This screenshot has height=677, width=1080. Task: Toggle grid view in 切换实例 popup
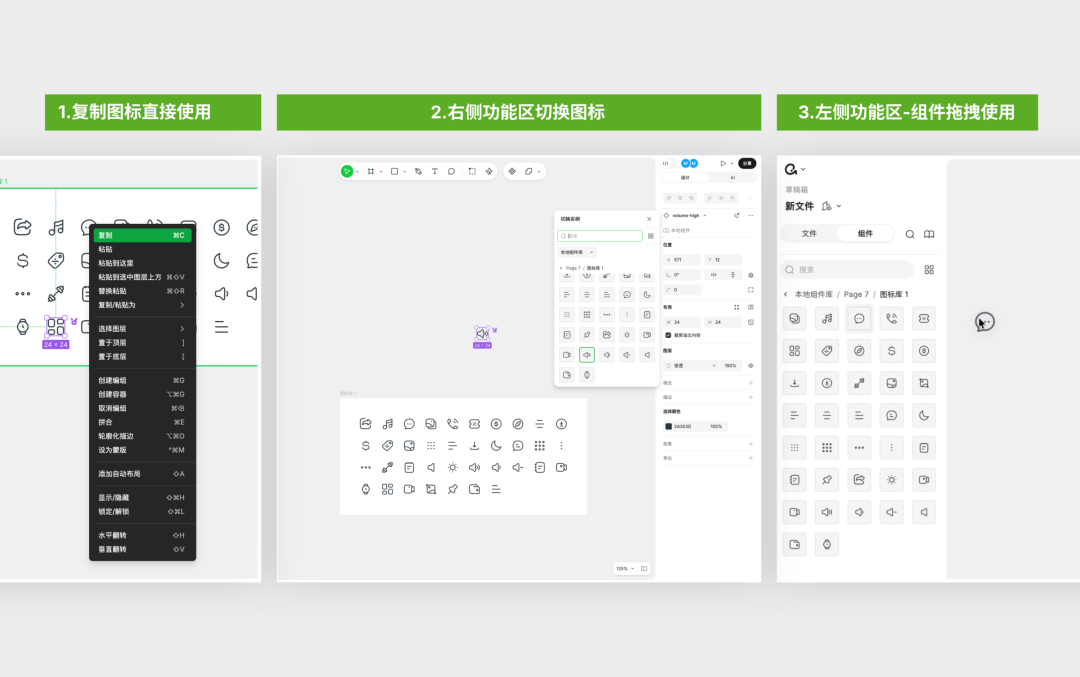(x=651, y=236)
